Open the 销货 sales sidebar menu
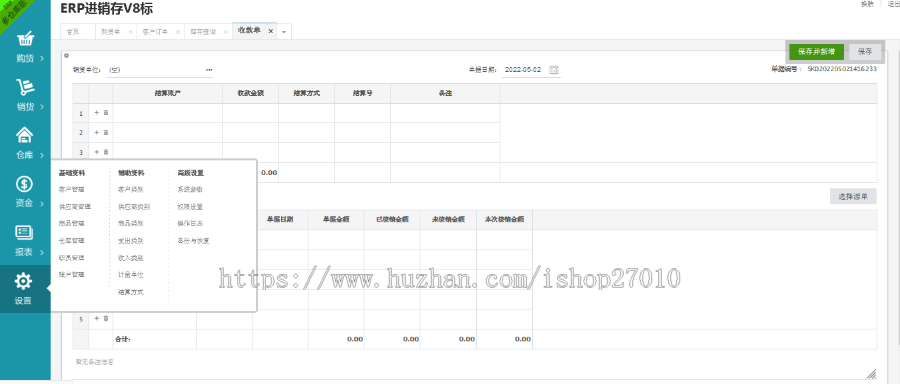Screen dimensions: 900x384 pyautogui.click(x=25, y=96)
